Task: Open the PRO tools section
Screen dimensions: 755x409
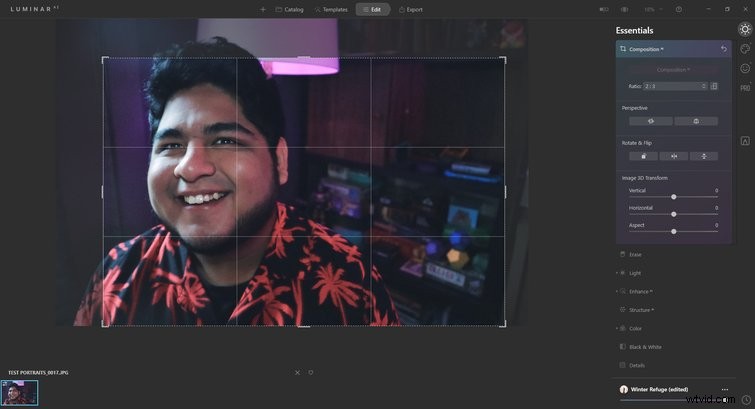Action: click(x=745, y=88)
